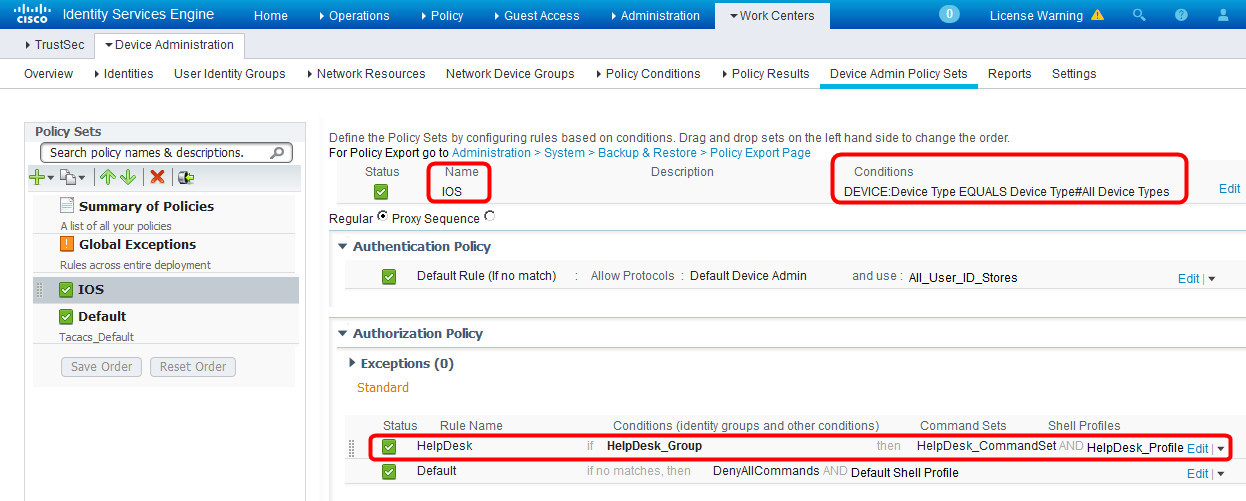
Task: Open the search magnifier in the header
Action: [x=1139, y=16]
